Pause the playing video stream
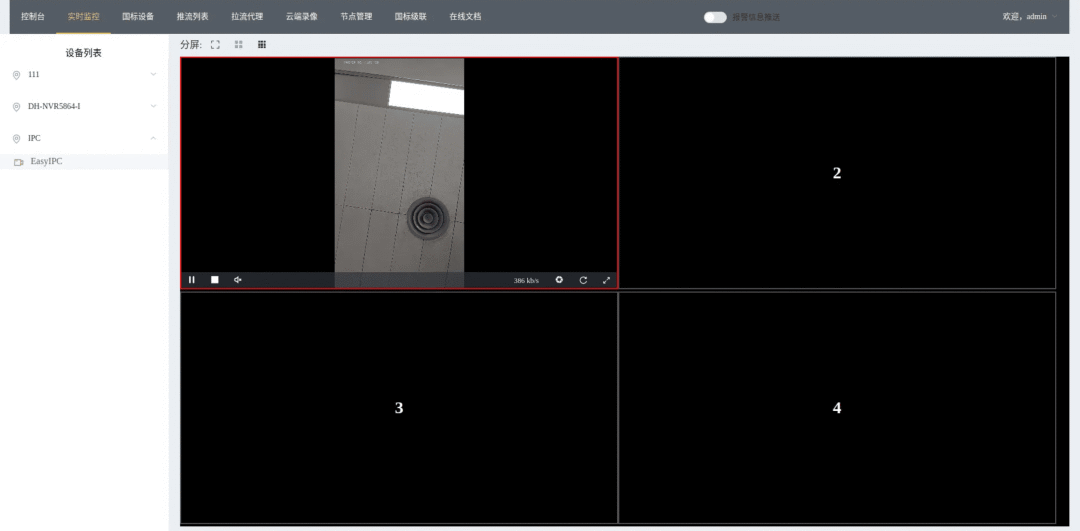 pyautogui.click(x=192, y=280)
